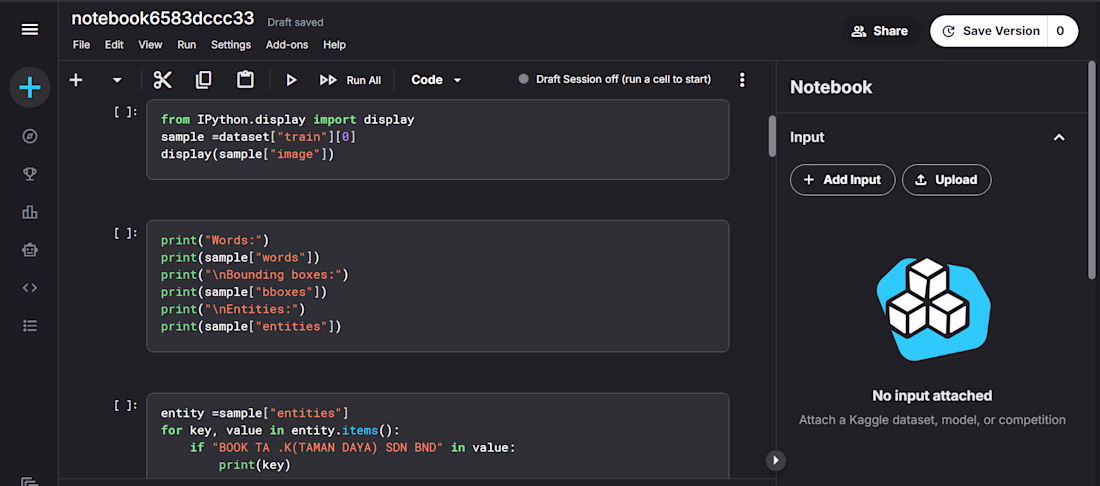The width and height of the screenshot is (1100, 486).
Task: Paste cell using clipboard icon
Action: point(245,80)
